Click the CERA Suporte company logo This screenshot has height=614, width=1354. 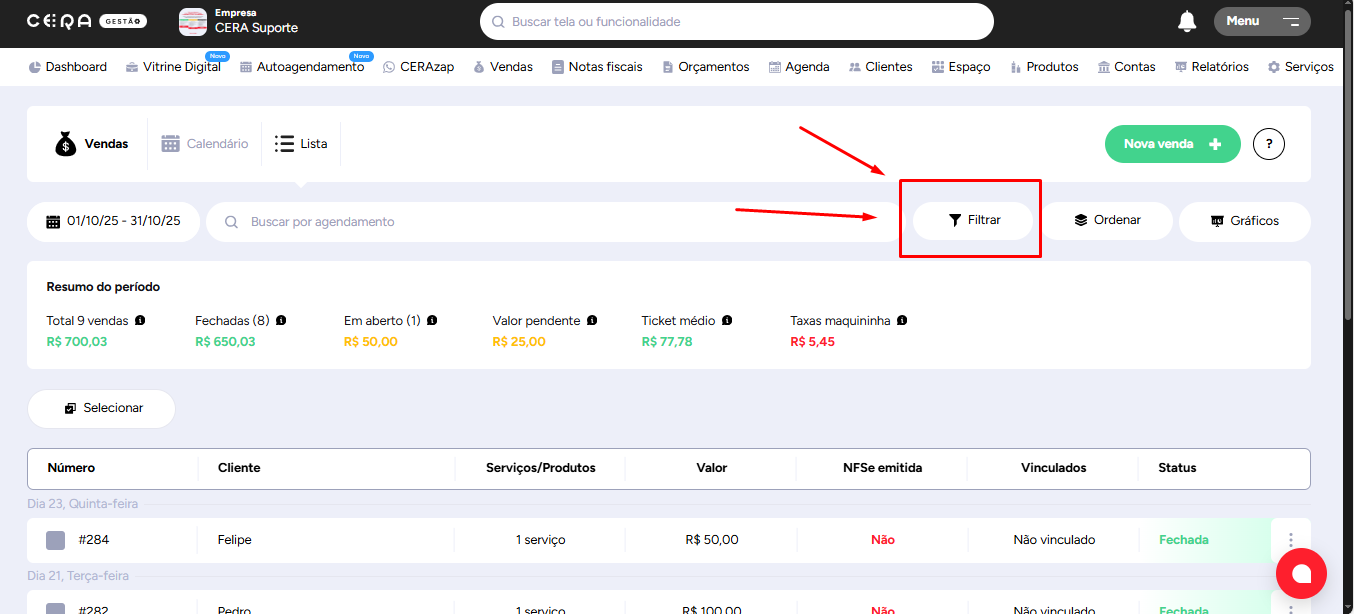(193, 21)
